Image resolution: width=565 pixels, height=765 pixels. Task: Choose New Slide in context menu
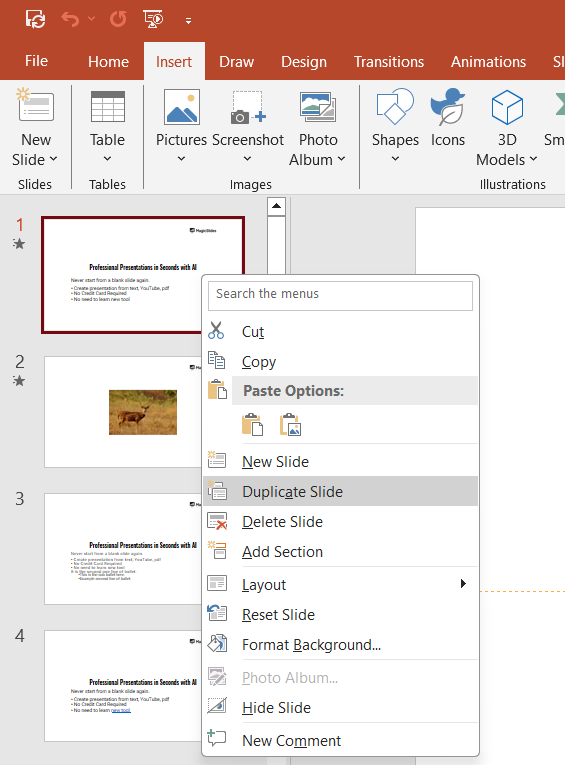point(341,462)
